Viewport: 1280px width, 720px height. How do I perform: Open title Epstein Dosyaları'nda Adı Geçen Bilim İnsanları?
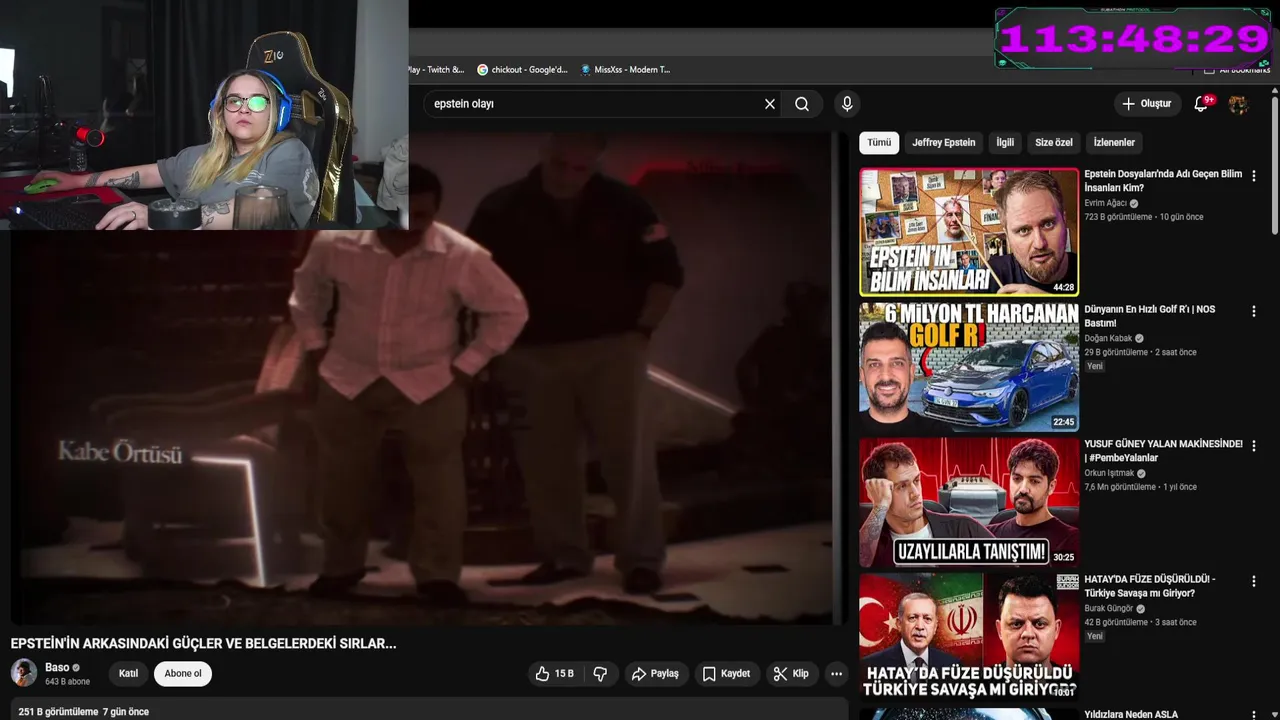click(1163, 181)
